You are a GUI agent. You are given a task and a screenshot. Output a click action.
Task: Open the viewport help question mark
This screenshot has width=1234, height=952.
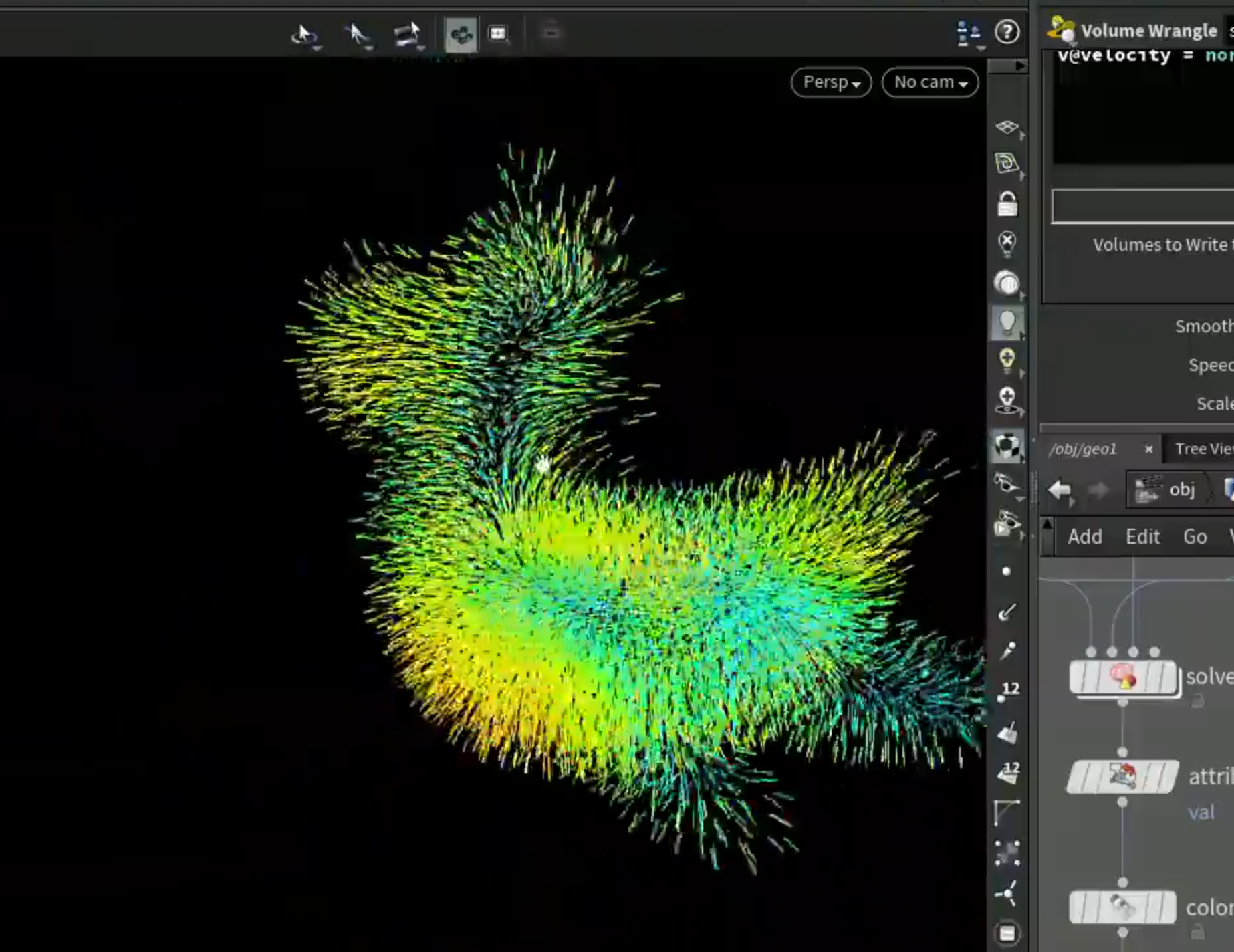click(x=1007, y=32)
